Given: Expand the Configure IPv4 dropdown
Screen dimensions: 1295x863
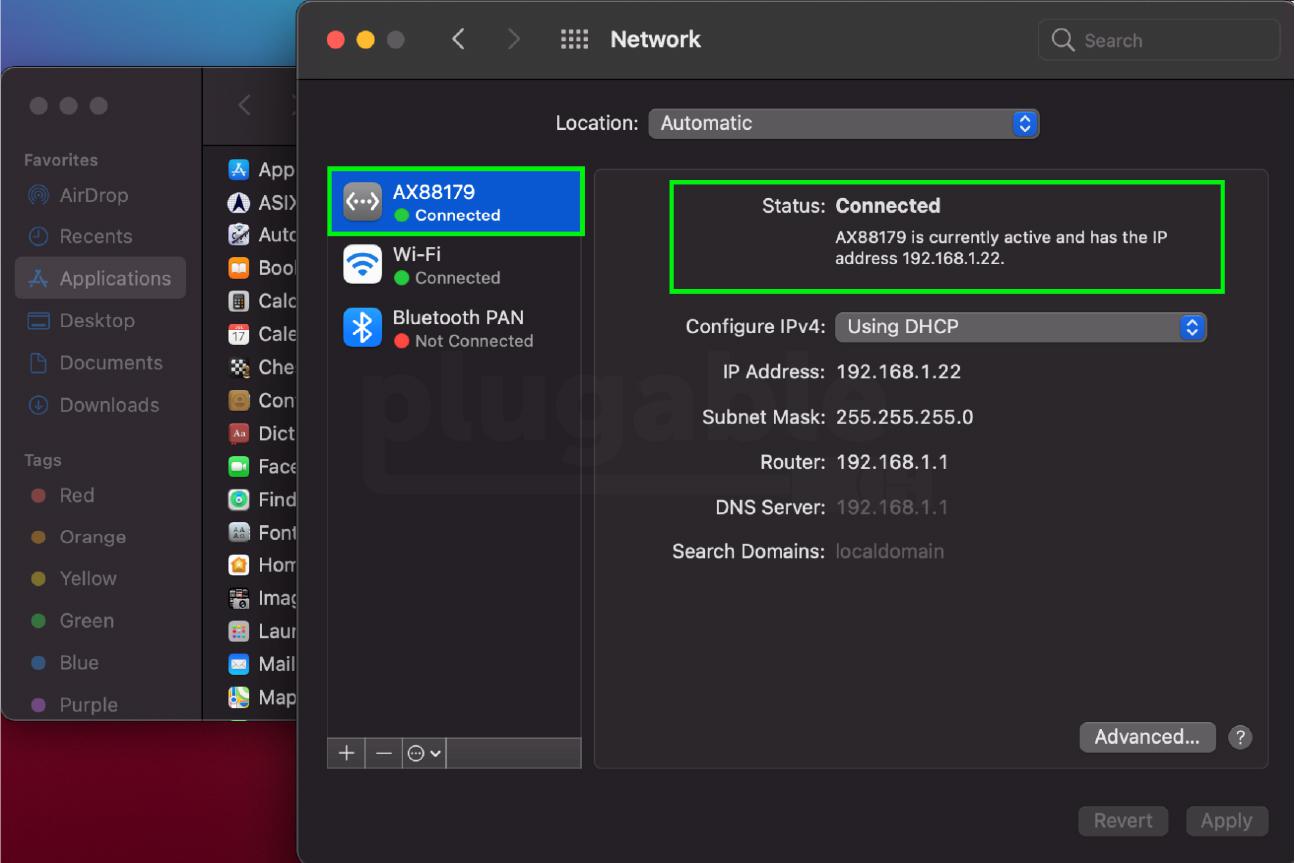Looking at the screenshot, I should pos(1020,327).
